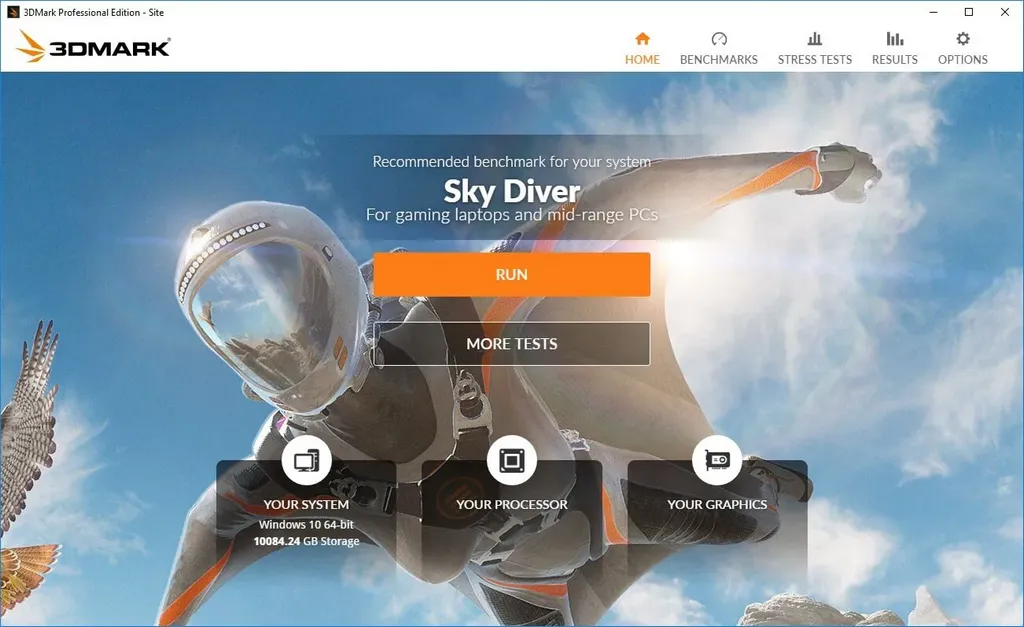Run the Sky Diver benchmark
This screenshot has height=627, width=1024.
click(x=512, y=274)
